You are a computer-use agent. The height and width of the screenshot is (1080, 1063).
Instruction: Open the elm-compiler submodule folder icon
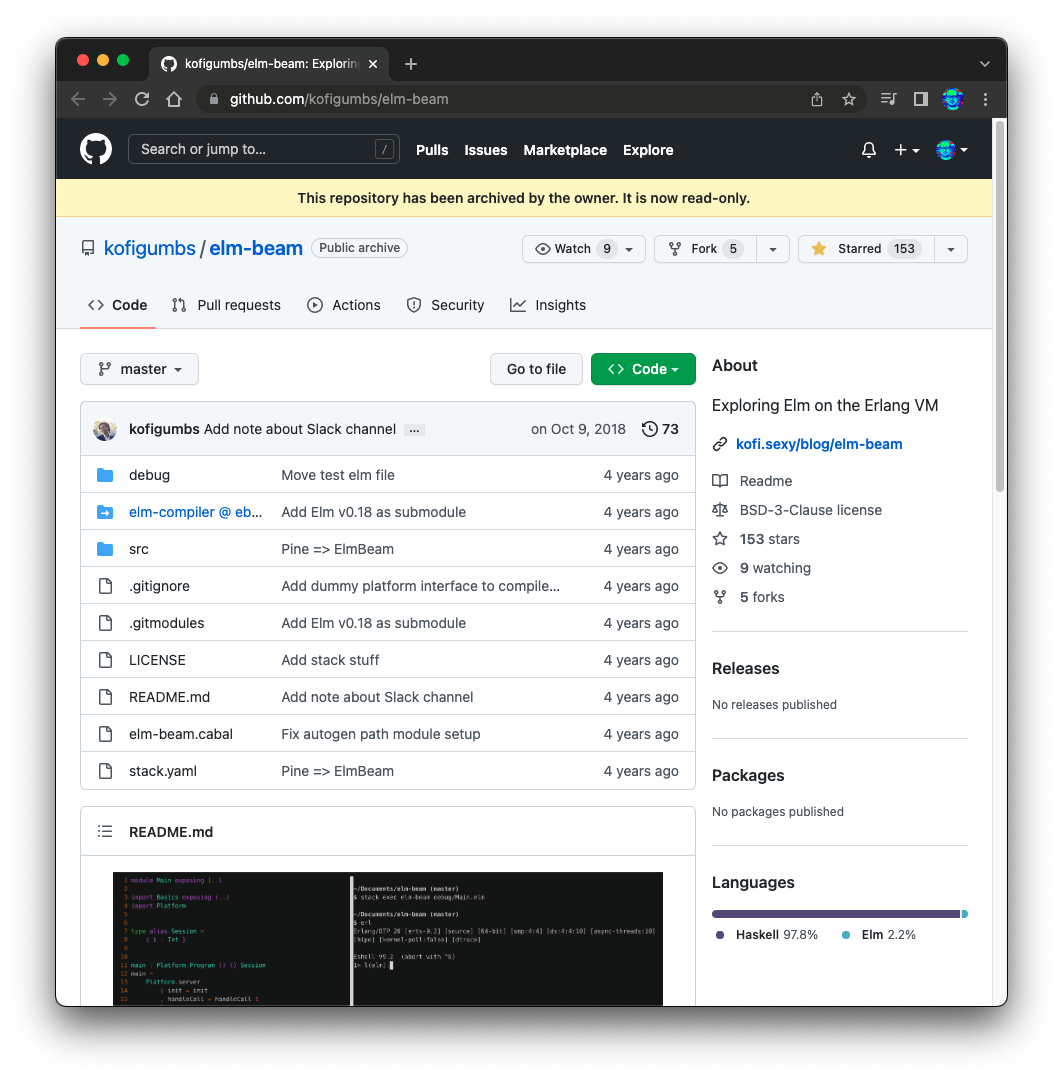point(105,512)
